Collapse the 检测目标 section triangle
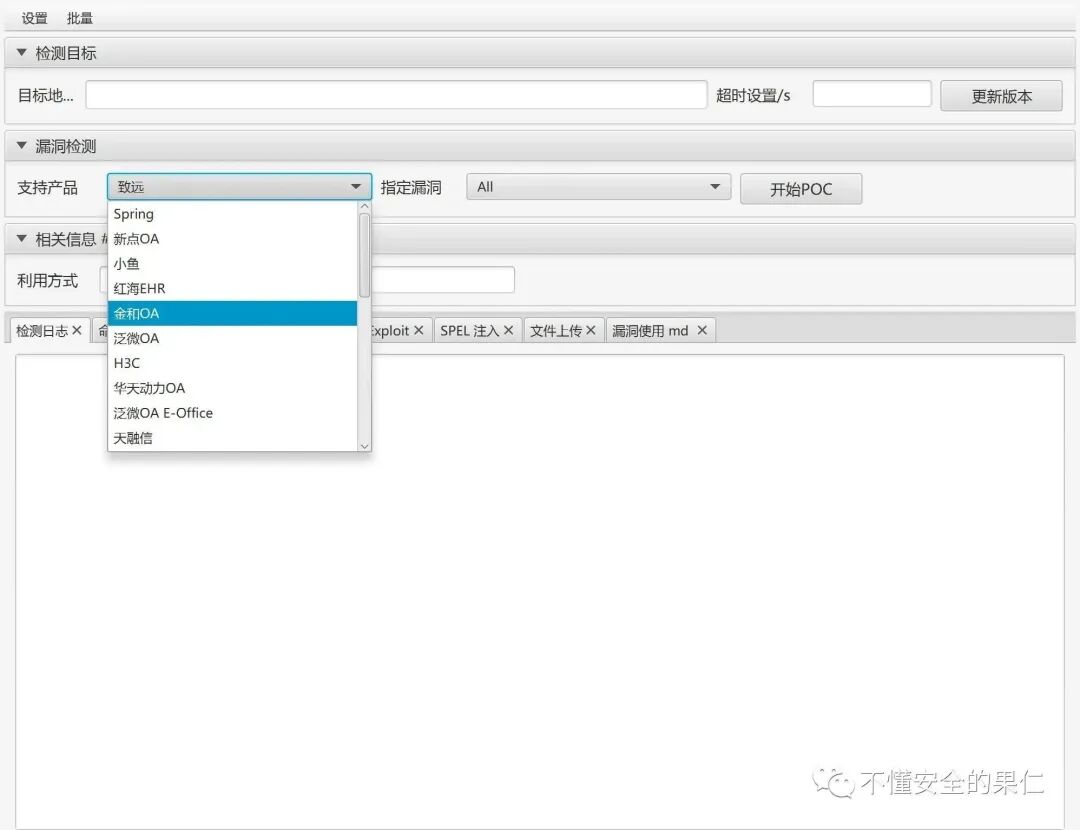 pyautogui.click(x=21, y=52)
